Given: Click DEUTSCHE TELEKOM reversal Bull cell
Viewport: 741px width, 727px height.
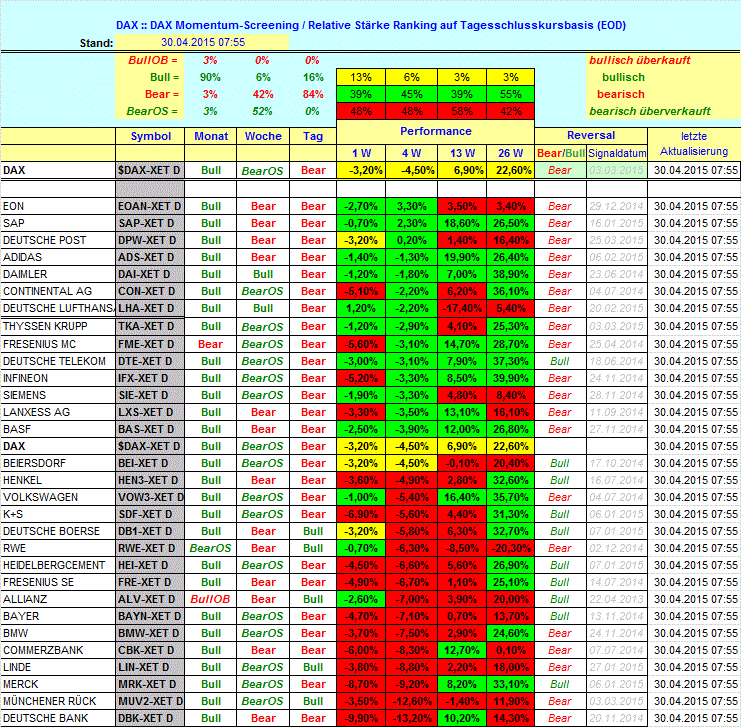Looking at the screenshot, I should (560, 361).
